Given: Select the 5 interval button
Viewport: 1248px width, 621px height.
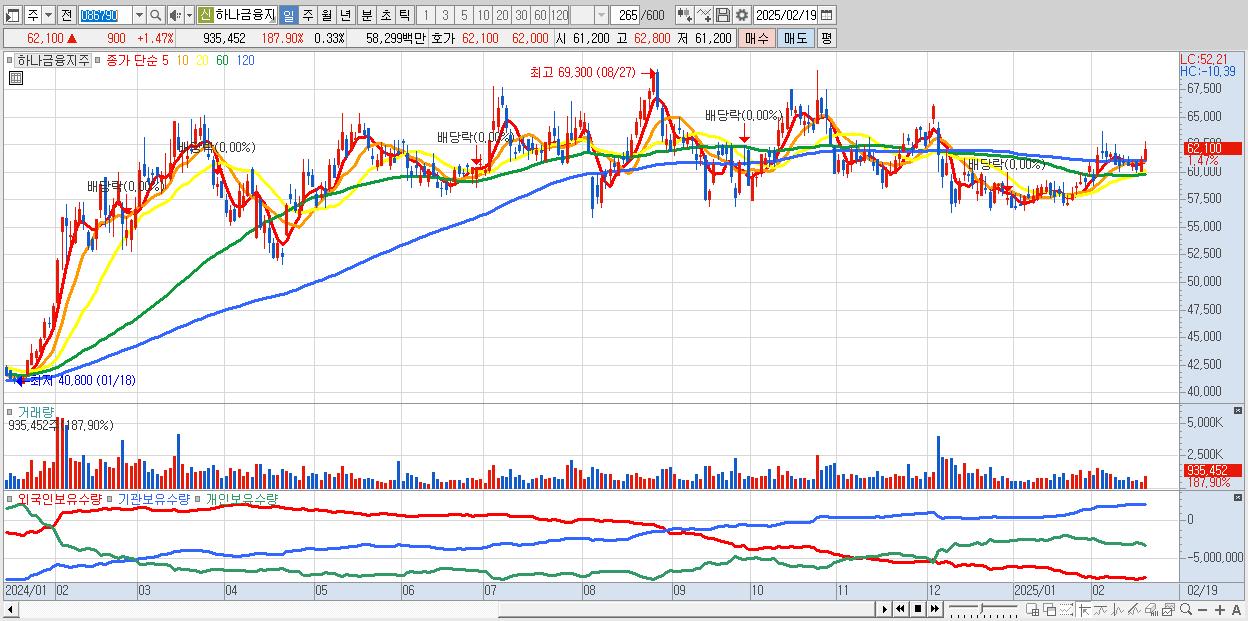Looking at the screenshot, I should tap(464, 15).
